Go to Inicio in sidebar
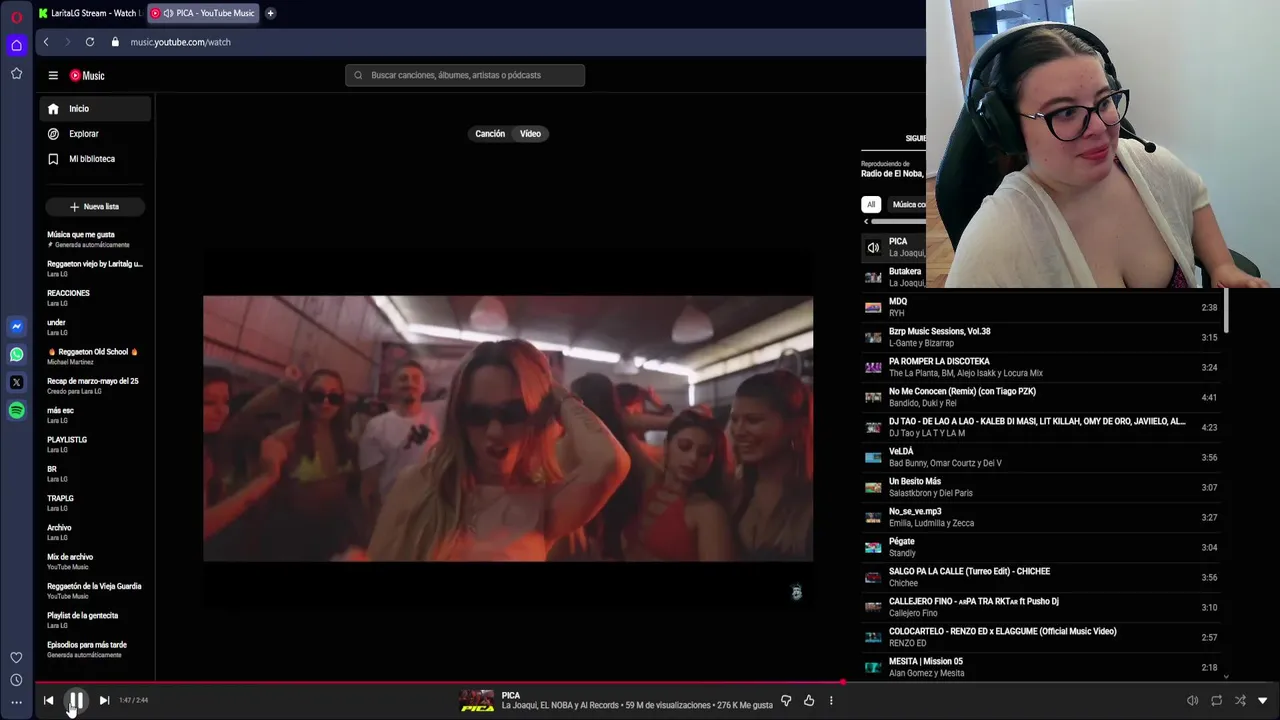This screenshot has width=1280, height=720. pyautogui.click(x=96, y=108)
